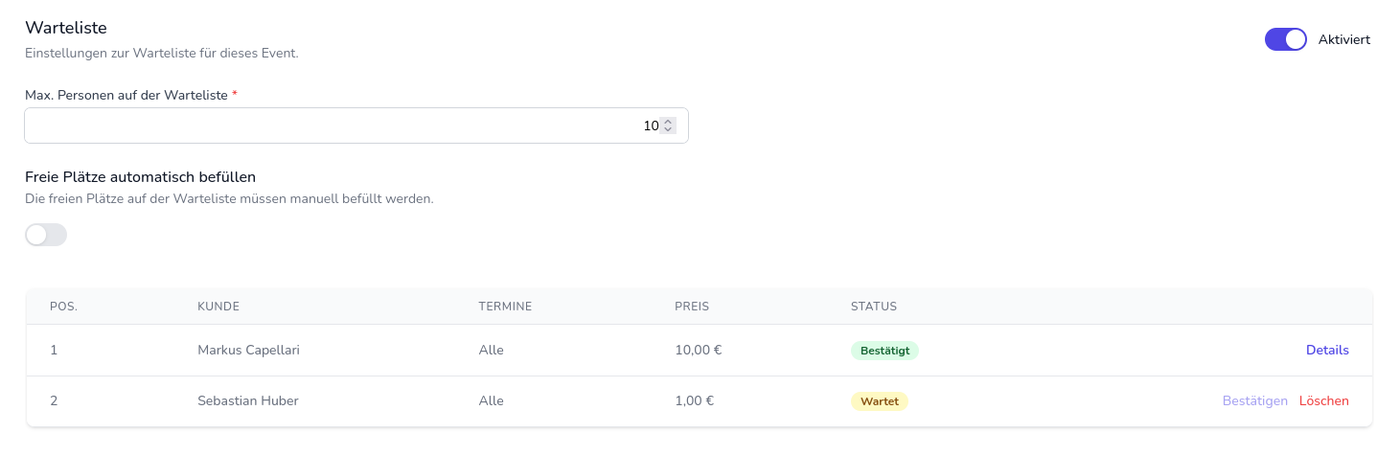Click the Pos. column header
1400x456 pixels.
[63, 306]
